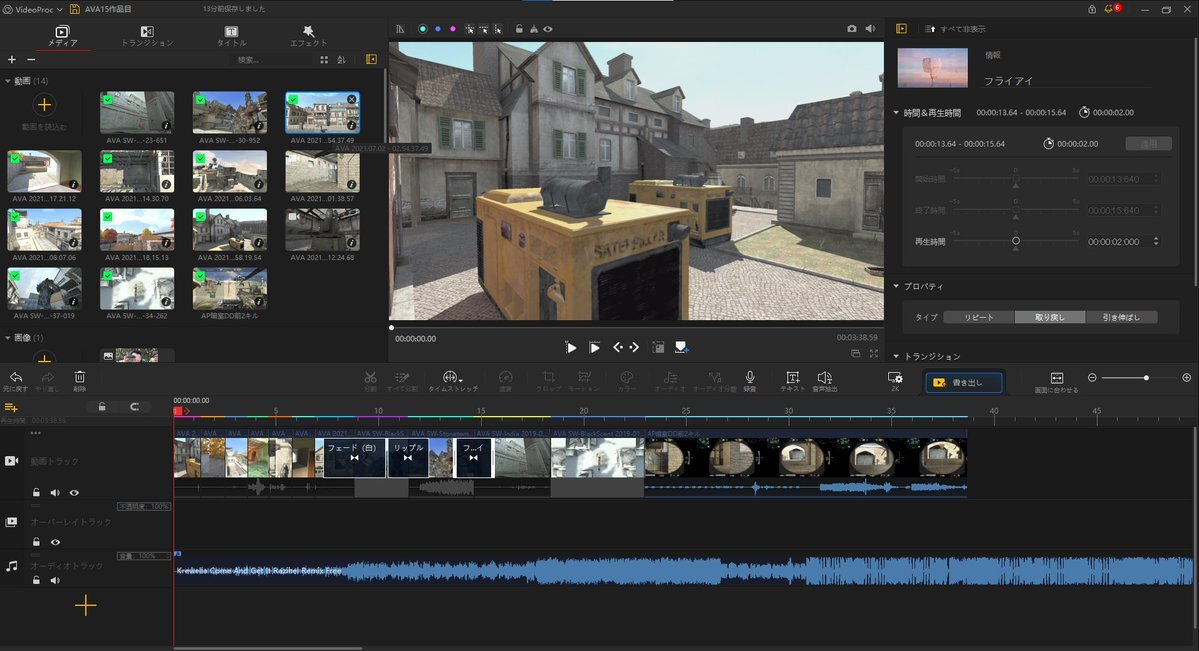Open the タイトル titles tab
The image size is (1199, 651).
[231, 36]
